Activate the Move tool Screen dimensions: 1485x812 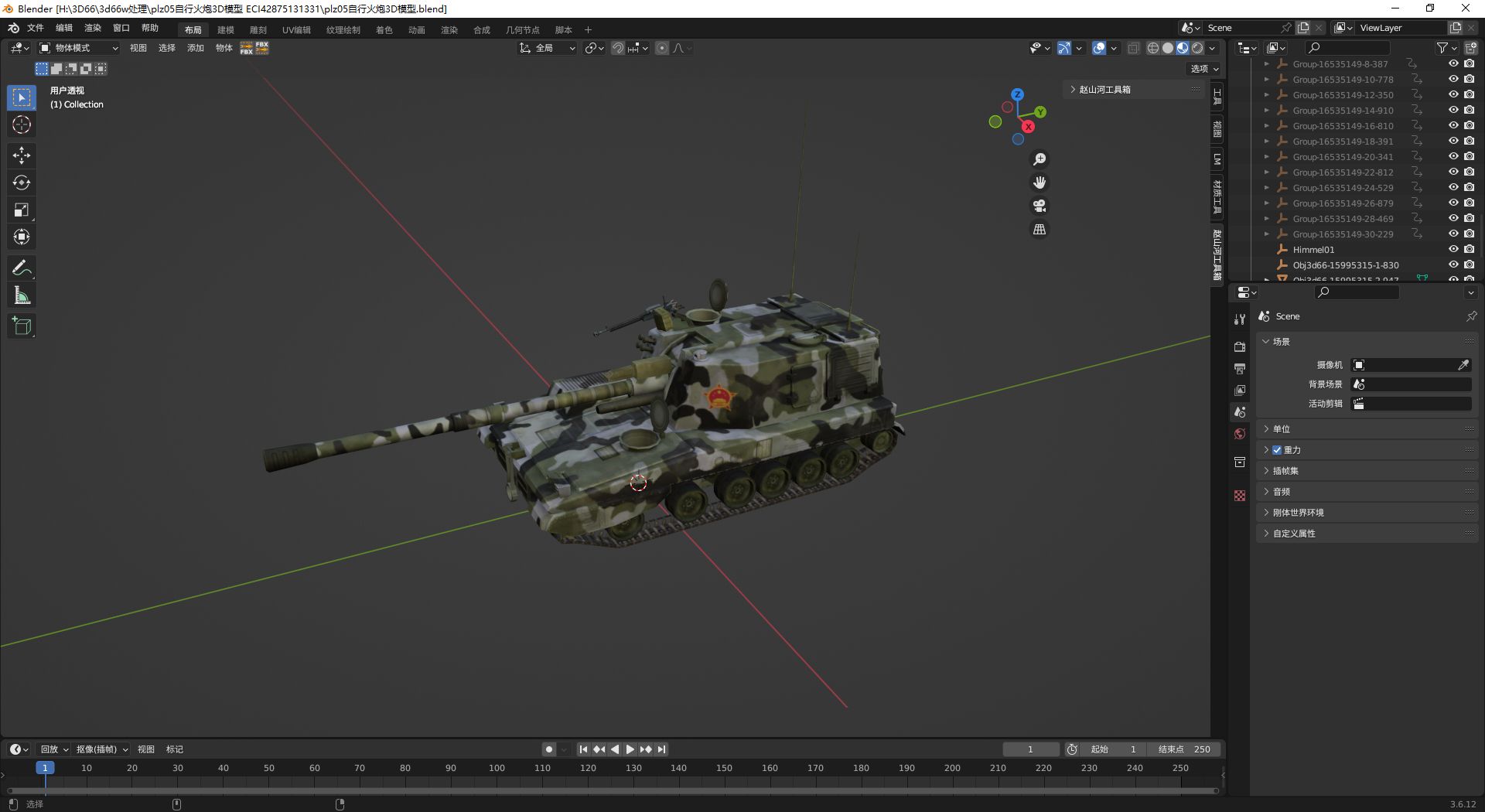[22, 155]
